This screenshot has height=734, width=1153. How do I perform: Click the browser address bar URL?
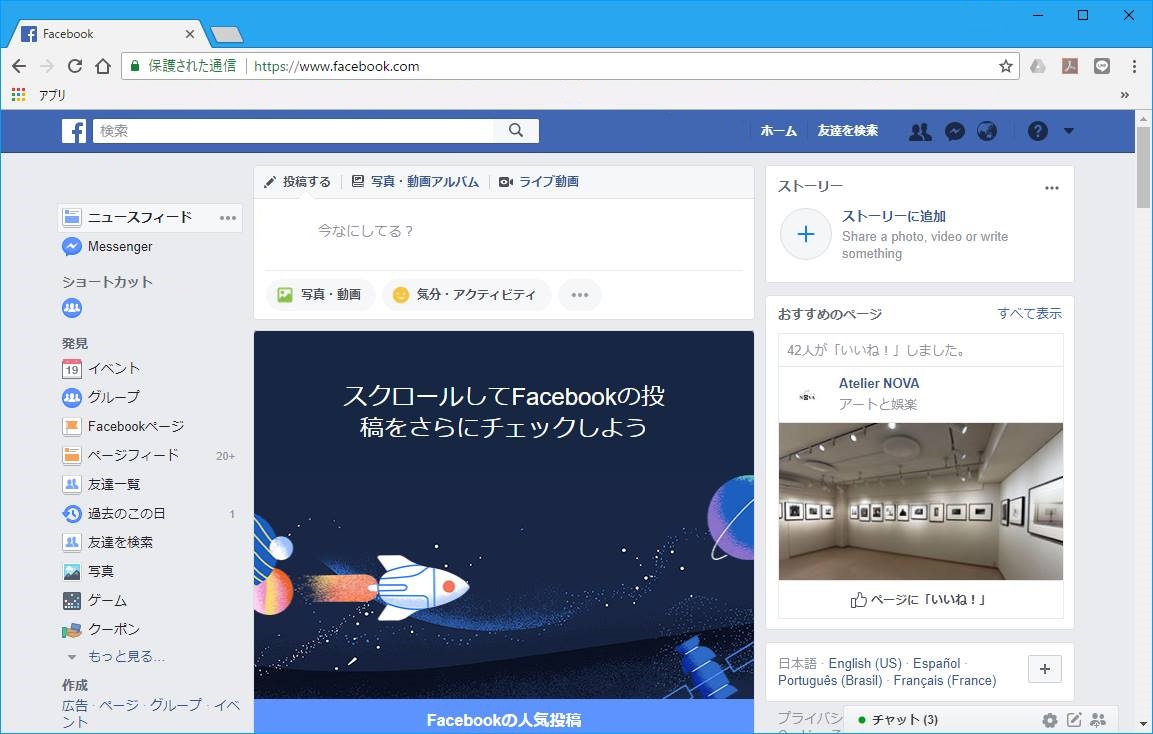click(x=337, y=66)
